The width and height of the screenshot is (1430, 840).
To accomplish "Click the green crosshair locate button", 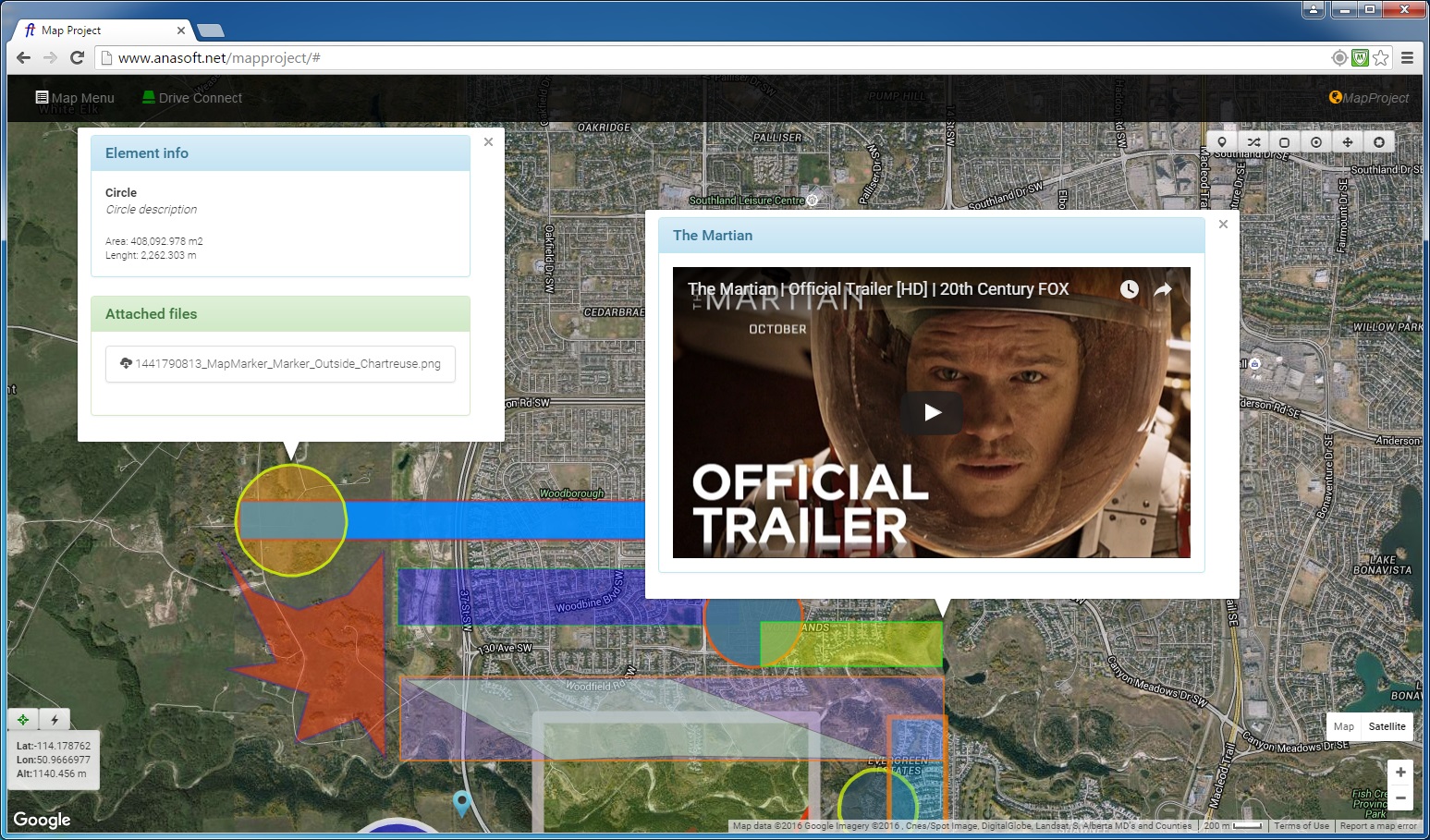I will (x=23, y=720).
